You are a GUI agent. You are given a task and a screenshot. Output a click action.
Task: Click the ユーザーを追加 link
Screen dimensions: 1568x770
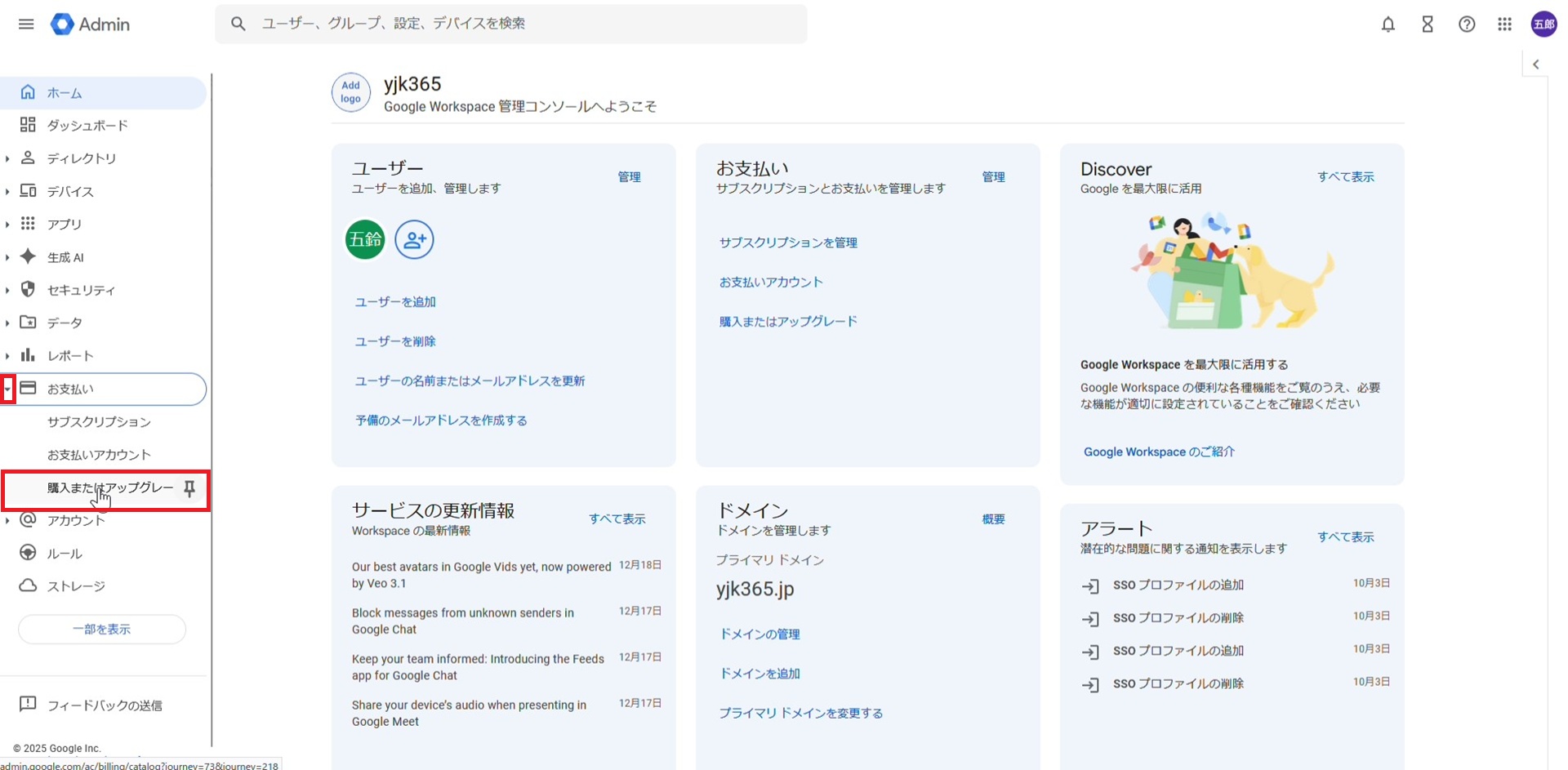click(x=395, y=302)
